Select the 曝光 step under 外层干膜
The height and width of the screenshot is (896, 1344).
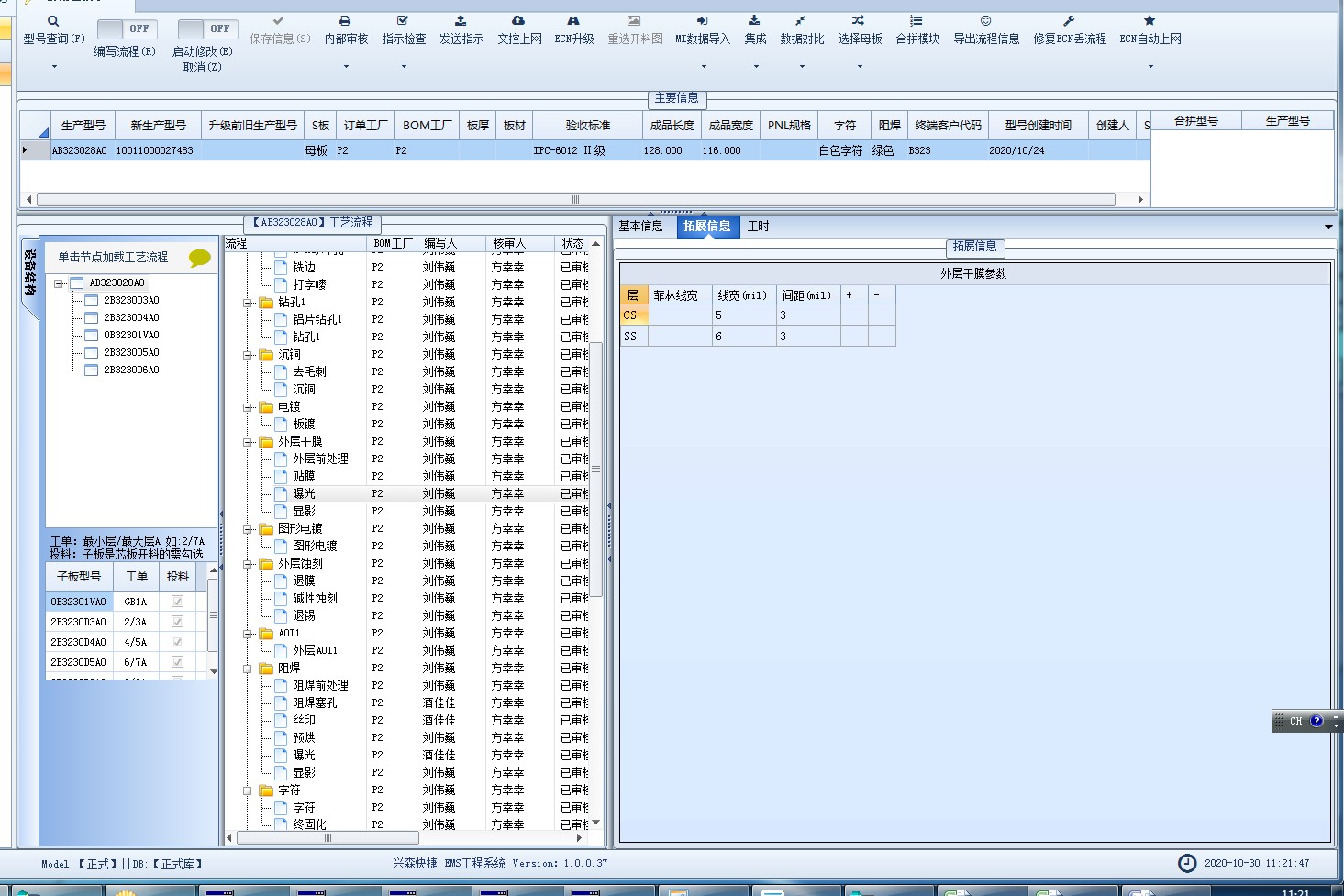tap(304, 493)
